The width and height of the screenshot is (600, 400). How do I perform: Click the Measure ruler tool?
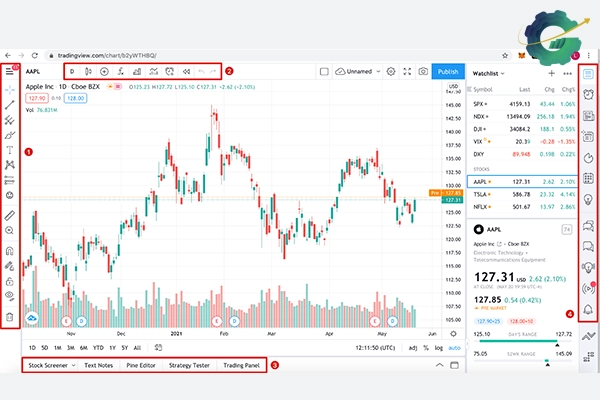10,215
